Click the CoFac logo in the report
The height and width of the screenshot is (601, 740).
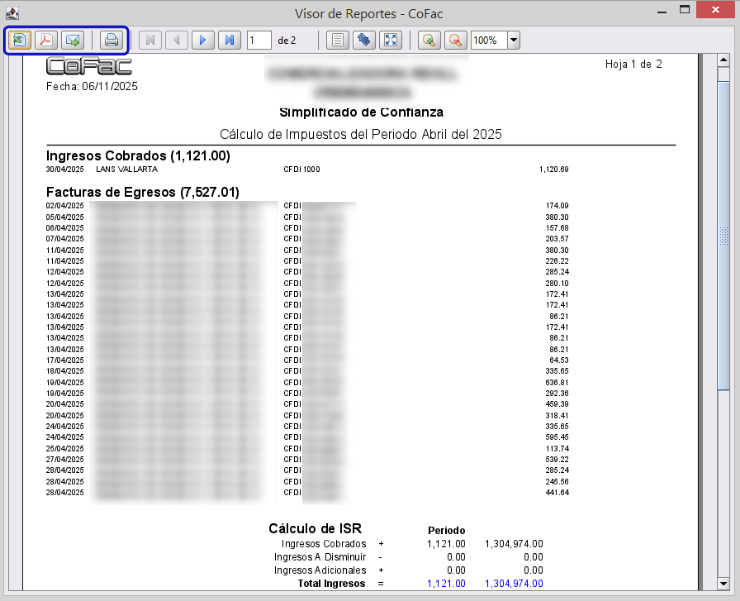89,66
